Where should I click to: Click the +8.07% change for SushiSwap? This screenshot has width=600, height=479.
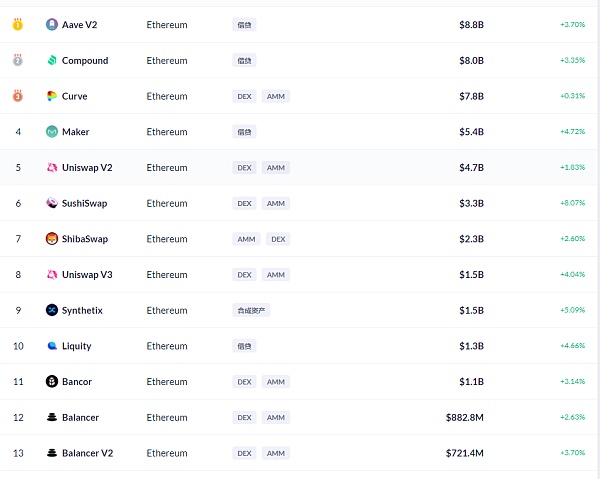tap(573, 204)
